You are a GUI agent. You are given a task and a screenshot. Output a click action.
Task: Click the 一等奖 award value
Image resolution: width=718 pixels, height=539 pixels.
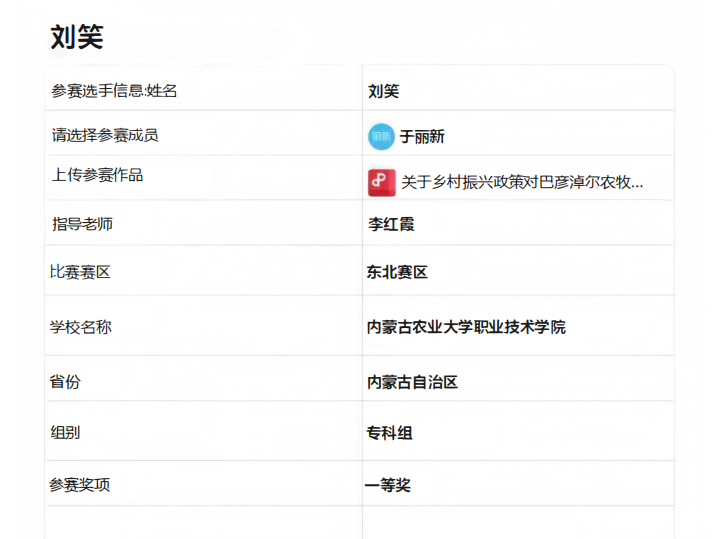coord(388,485)
